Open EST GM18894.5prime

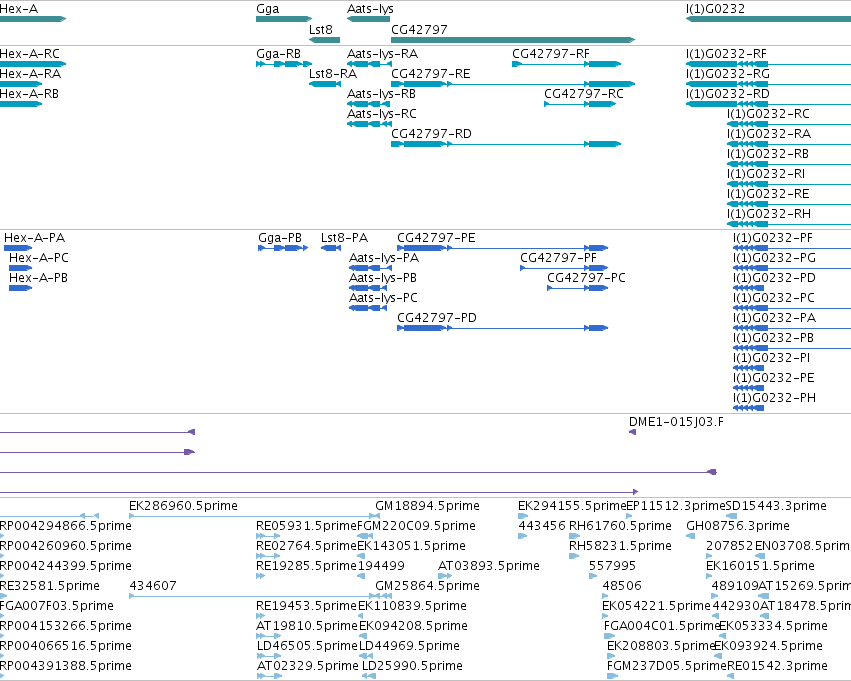pos(377,516)
